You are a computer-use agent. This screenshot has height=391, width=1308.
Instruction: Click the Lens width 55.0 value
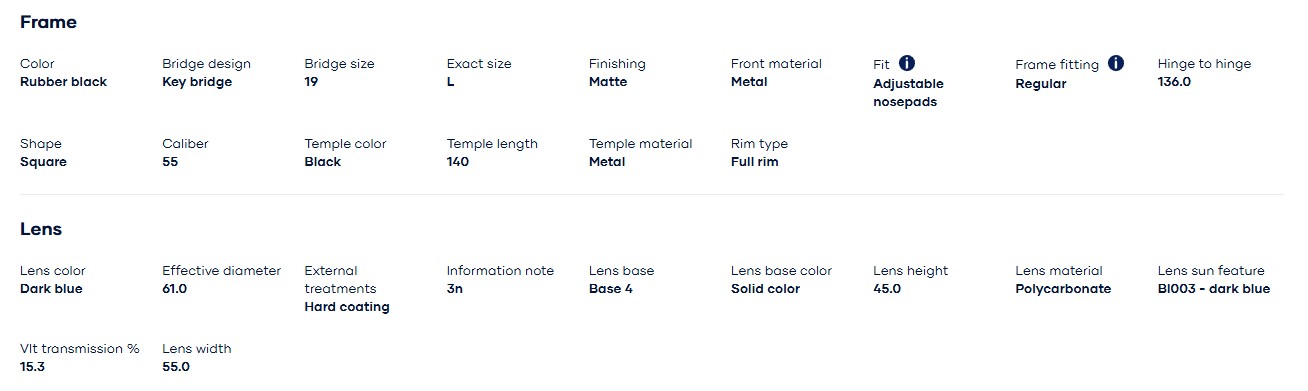[176, 367]
